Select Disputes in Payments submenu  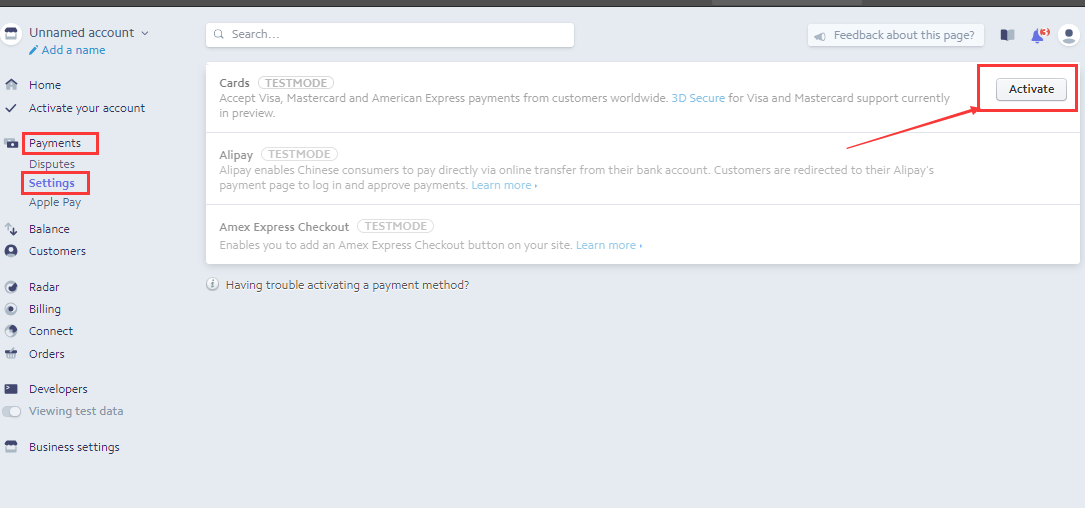pyautogui.click(x=52, y=164)
